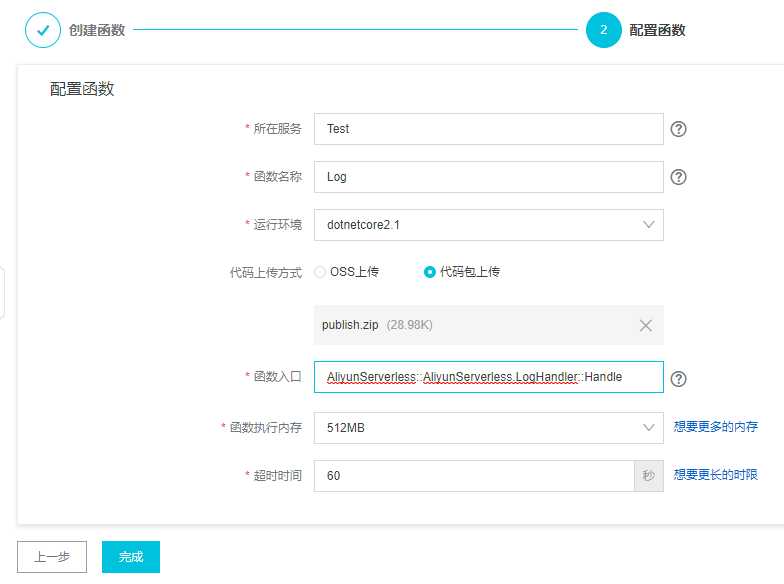The width and height of the screenshot is (784, 584).
Task: Remove the publish.zip uploaded file
Action: (645, 325)
